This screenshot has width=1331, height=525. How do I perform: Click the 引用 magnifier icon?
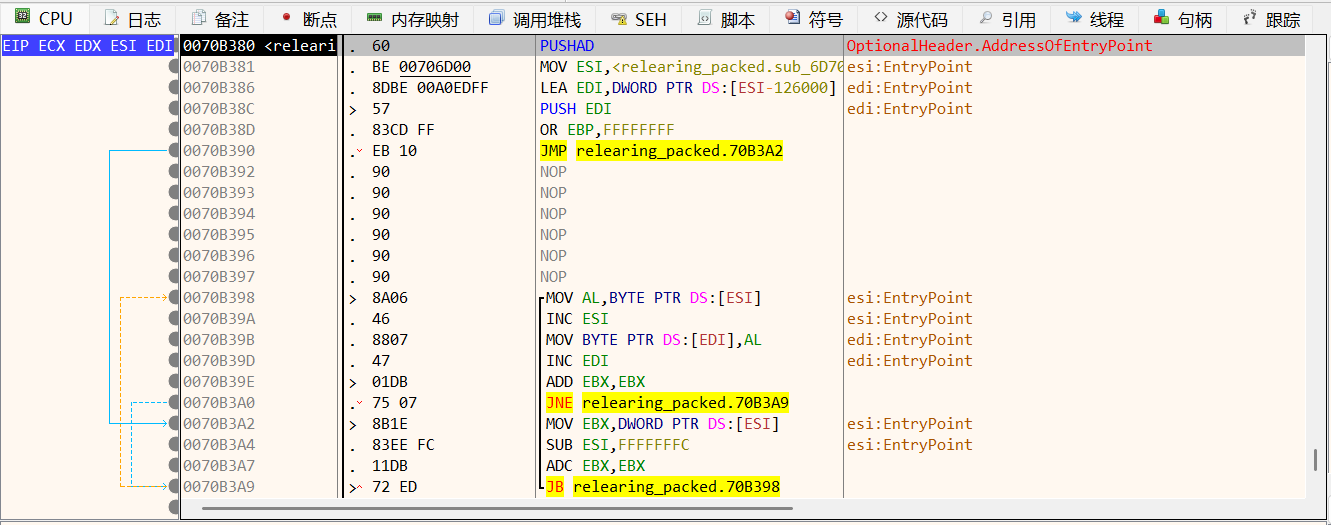pos(985,18)
